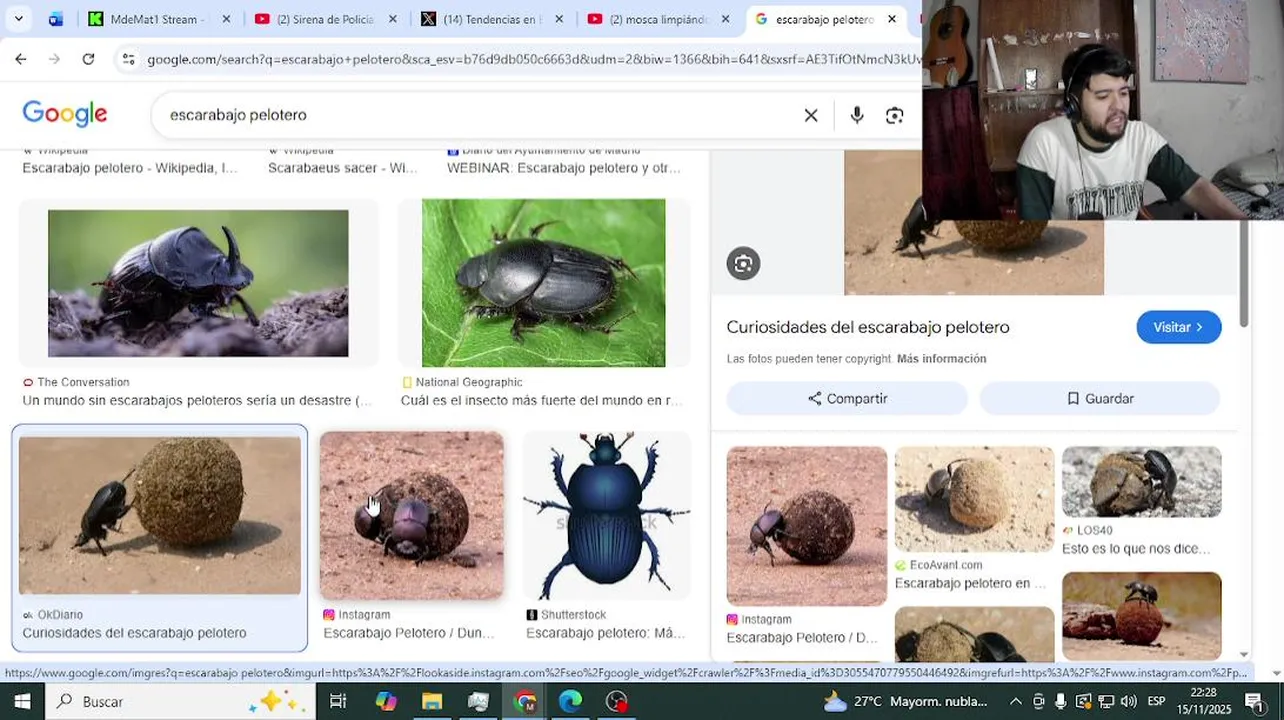Viewport: 1284px width, 720px height.
Task: Open Lens overlay on preview image
Action: pos(743,263)
